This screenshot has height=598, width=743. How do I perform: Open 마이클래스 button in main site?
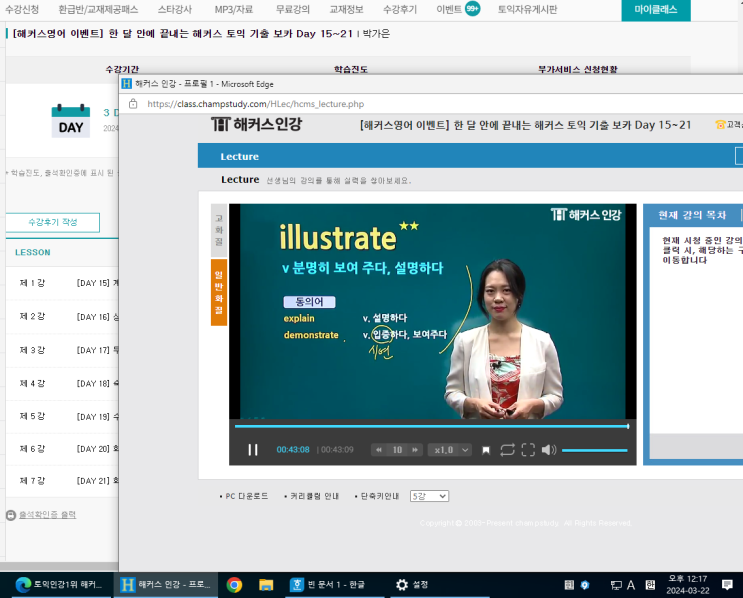coord(655,9)
